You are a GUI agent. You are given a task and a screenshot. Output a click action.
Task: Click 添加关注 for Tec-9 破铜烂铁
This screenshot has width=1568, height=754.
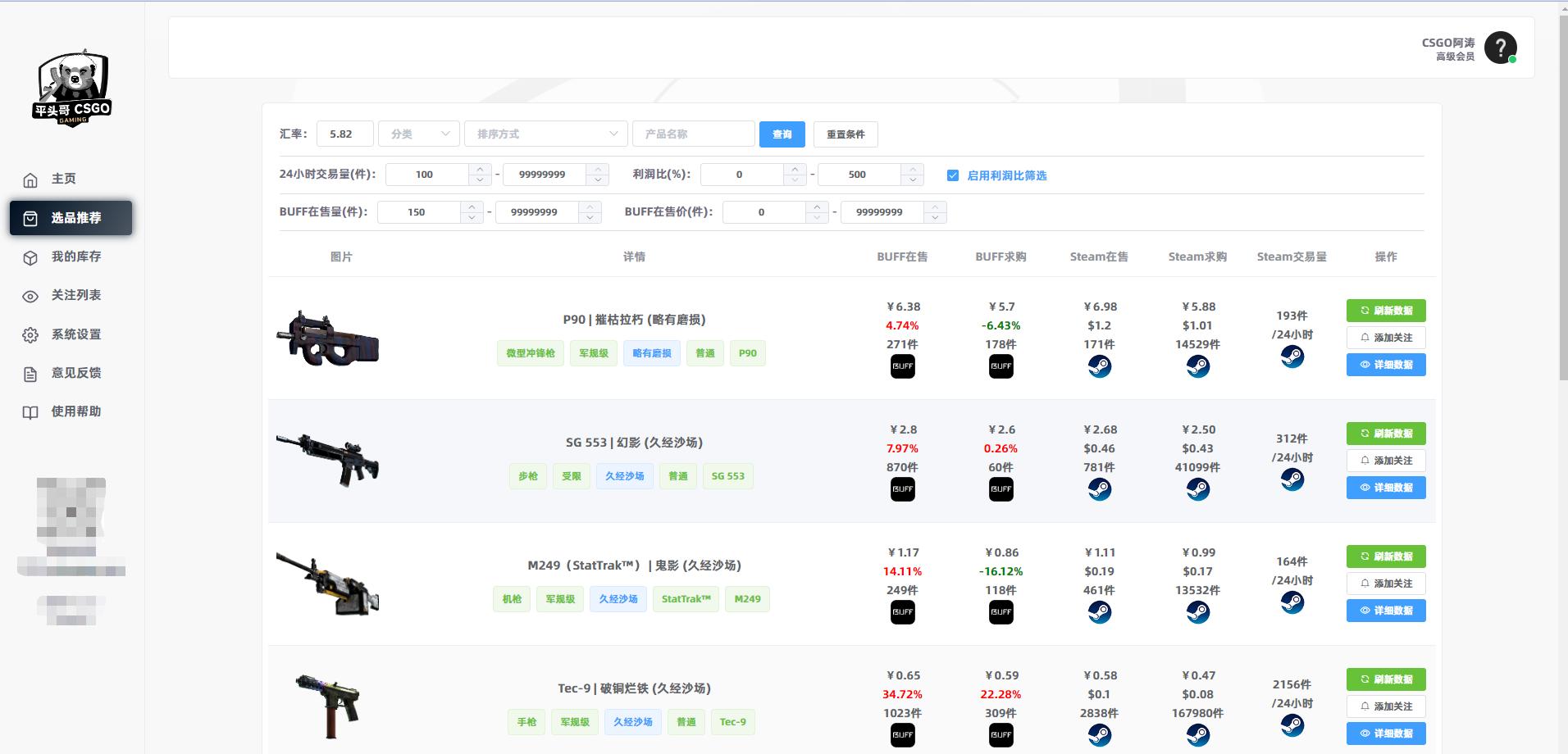(1386, 706)
